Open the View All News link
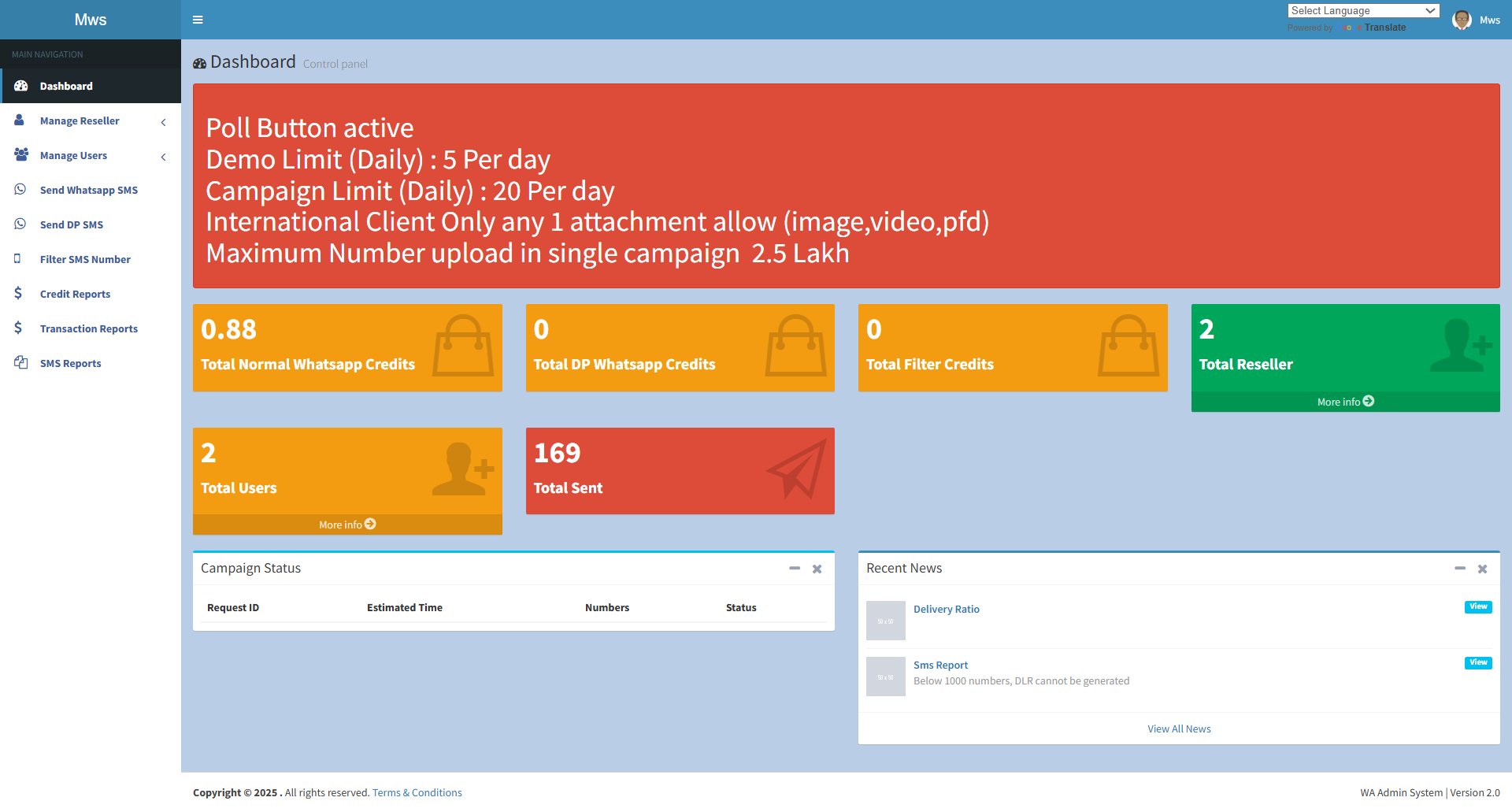The width and height of the screenshot is (1512, 812). click(x=1179, y=729)
